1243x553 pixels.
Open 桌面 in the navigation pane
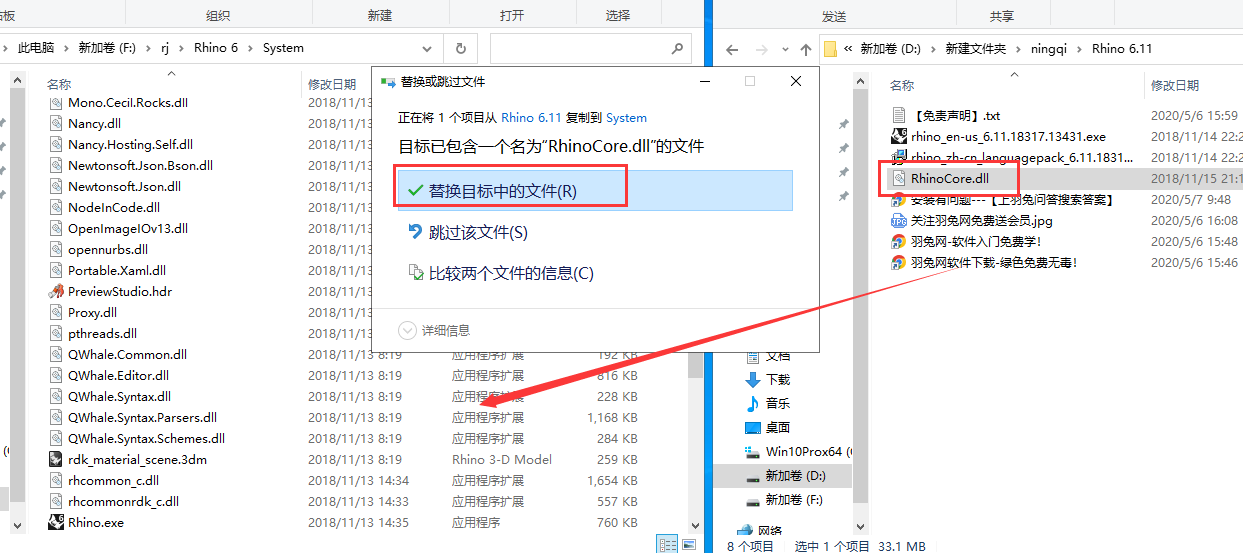(777, 427)
